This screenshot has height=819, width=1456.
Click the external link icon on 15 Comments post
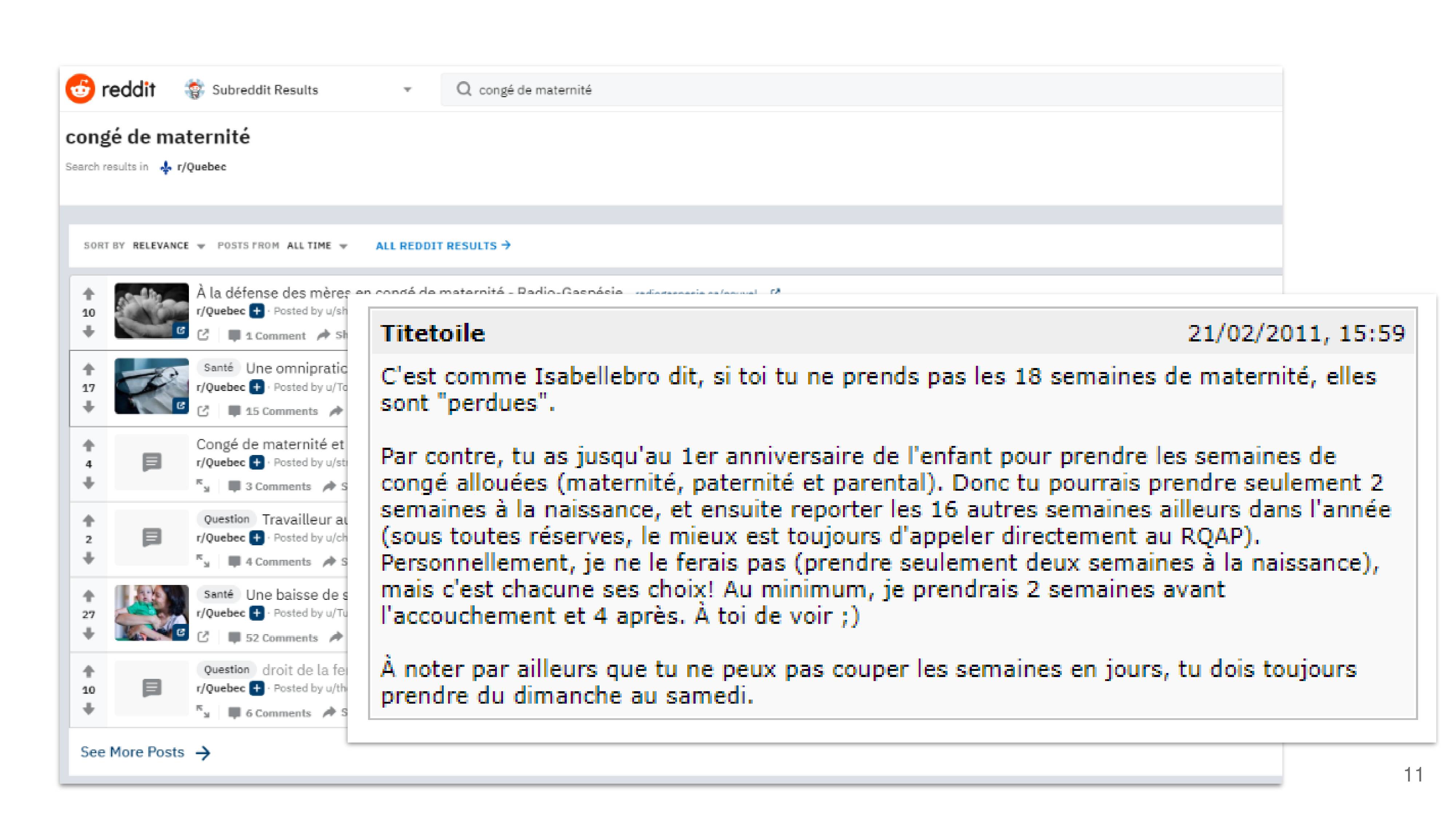(x=203, y=411)
